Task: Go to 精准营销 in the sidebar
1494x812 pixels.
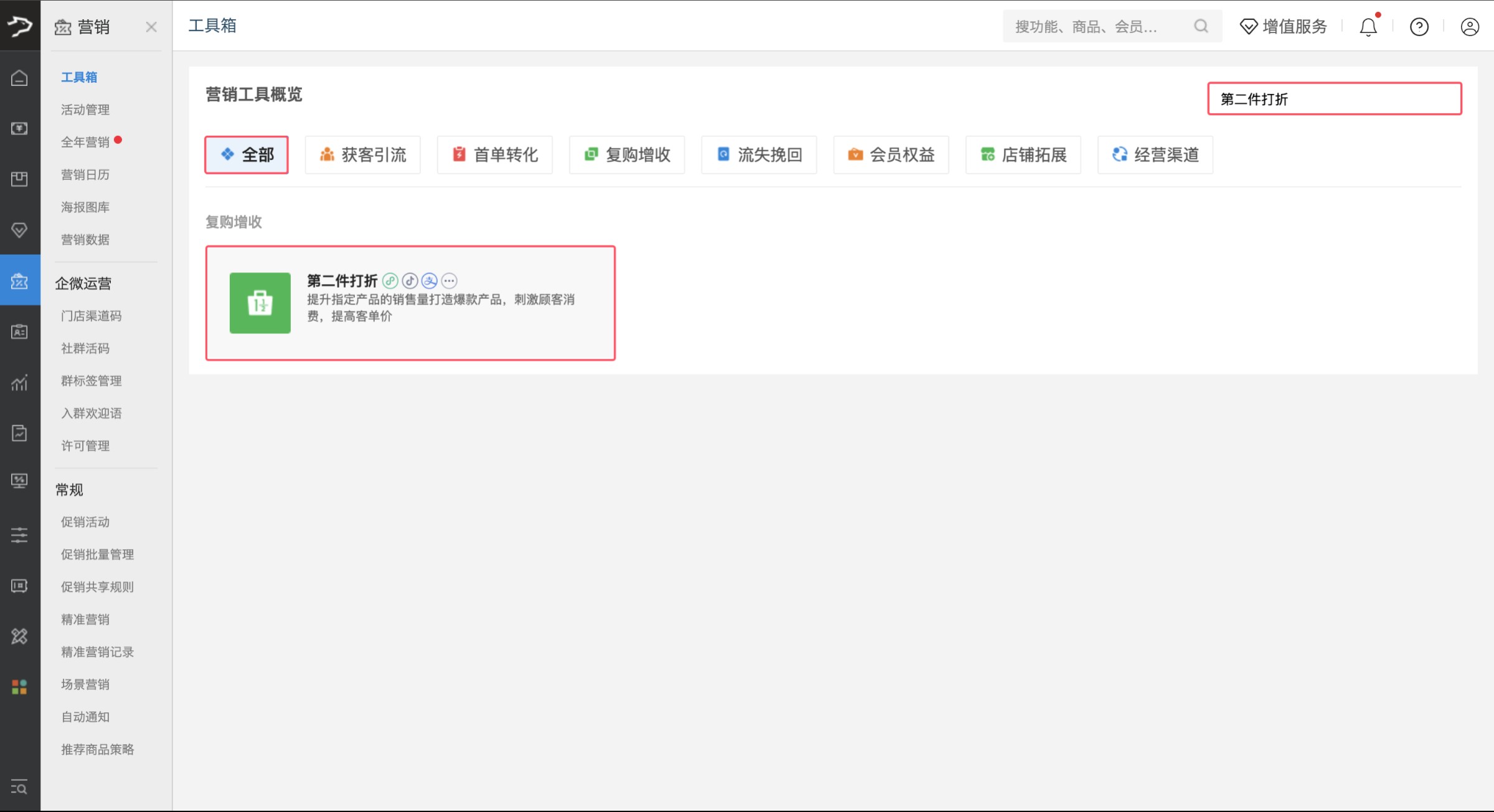Action: pyautogui.click(x=85, y=619)
